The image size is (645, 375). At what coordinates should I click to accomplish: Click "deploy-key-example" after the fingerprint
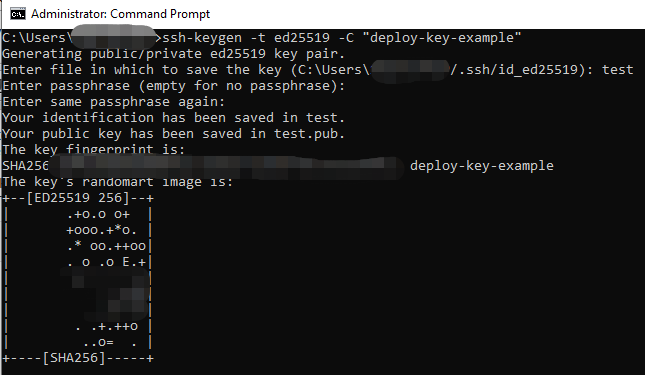click(x=482, y=166)
